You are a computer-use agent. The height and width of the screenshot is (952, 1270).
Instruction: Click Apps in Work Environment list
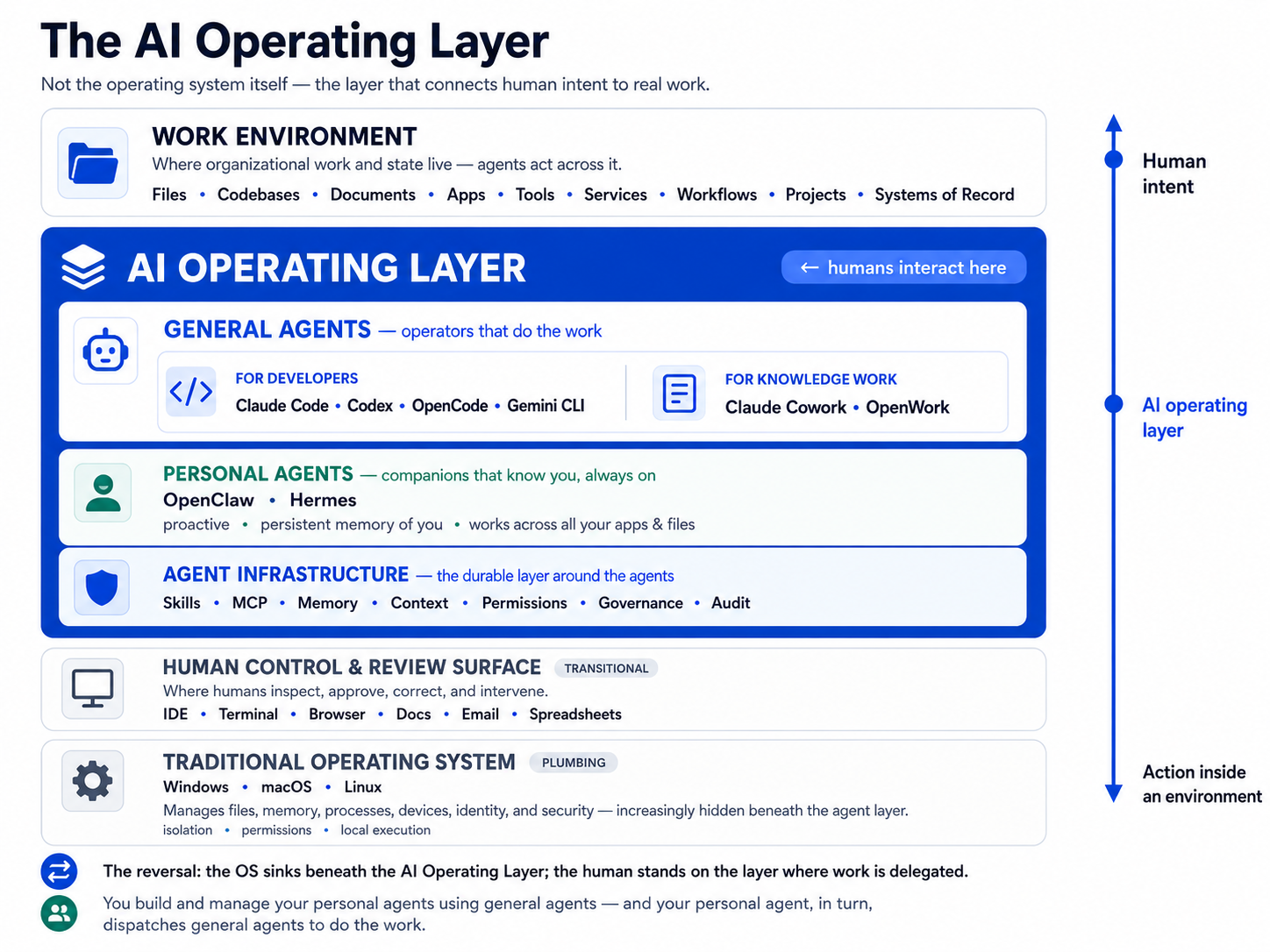coord(466,195)
